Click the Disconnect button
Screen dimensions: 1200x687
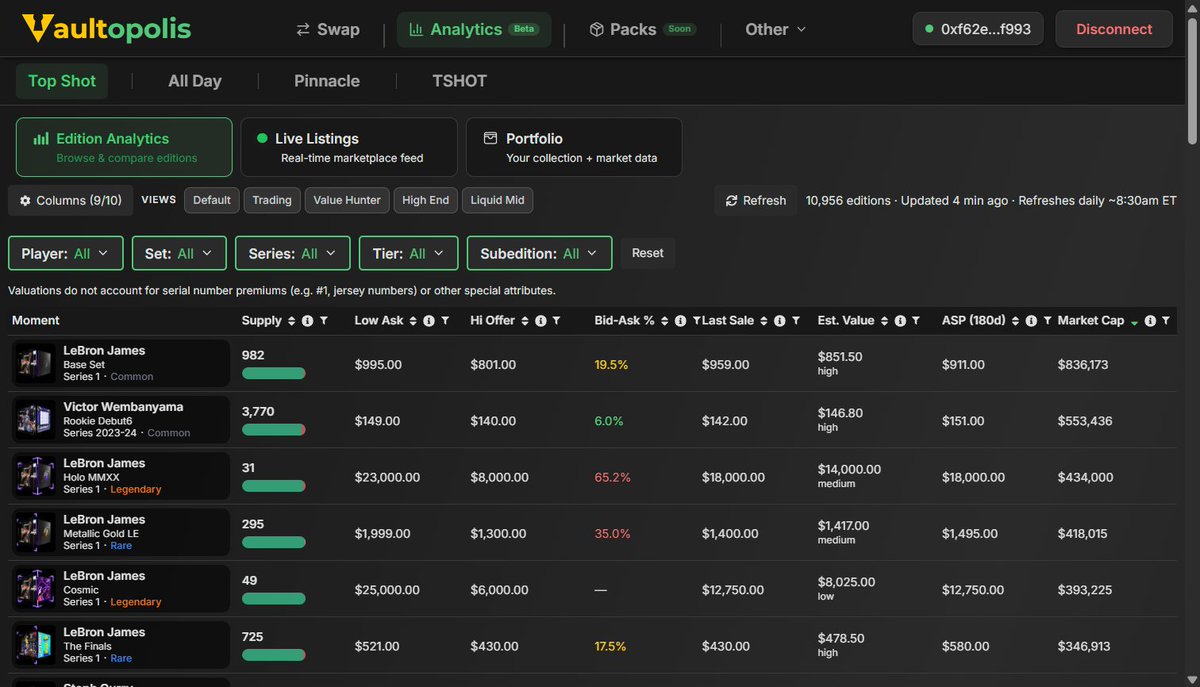pyautogui.click(x=1113, y=29)
